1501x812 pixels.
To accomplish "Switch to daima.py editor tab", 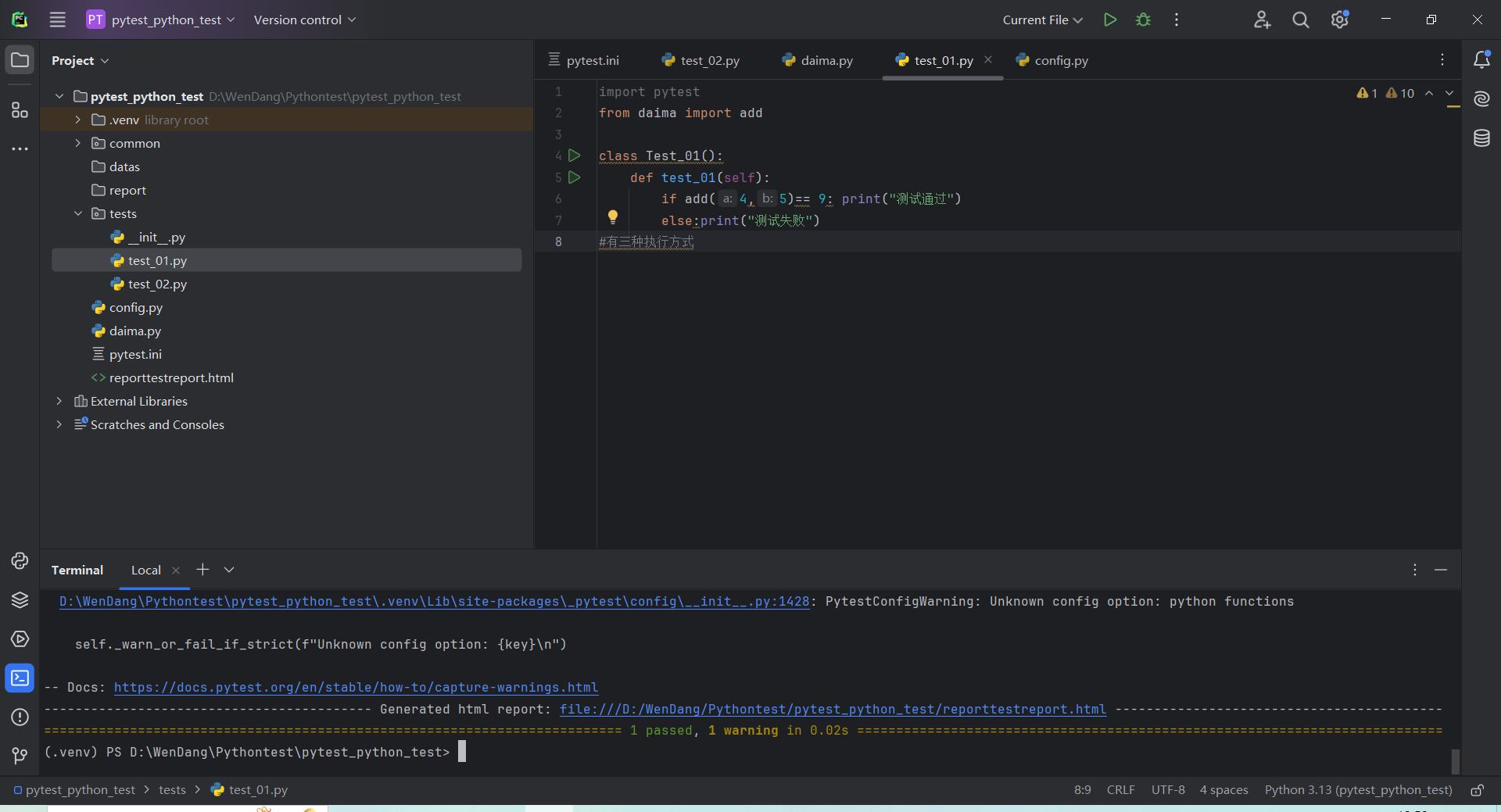I will tap(818, 60).
